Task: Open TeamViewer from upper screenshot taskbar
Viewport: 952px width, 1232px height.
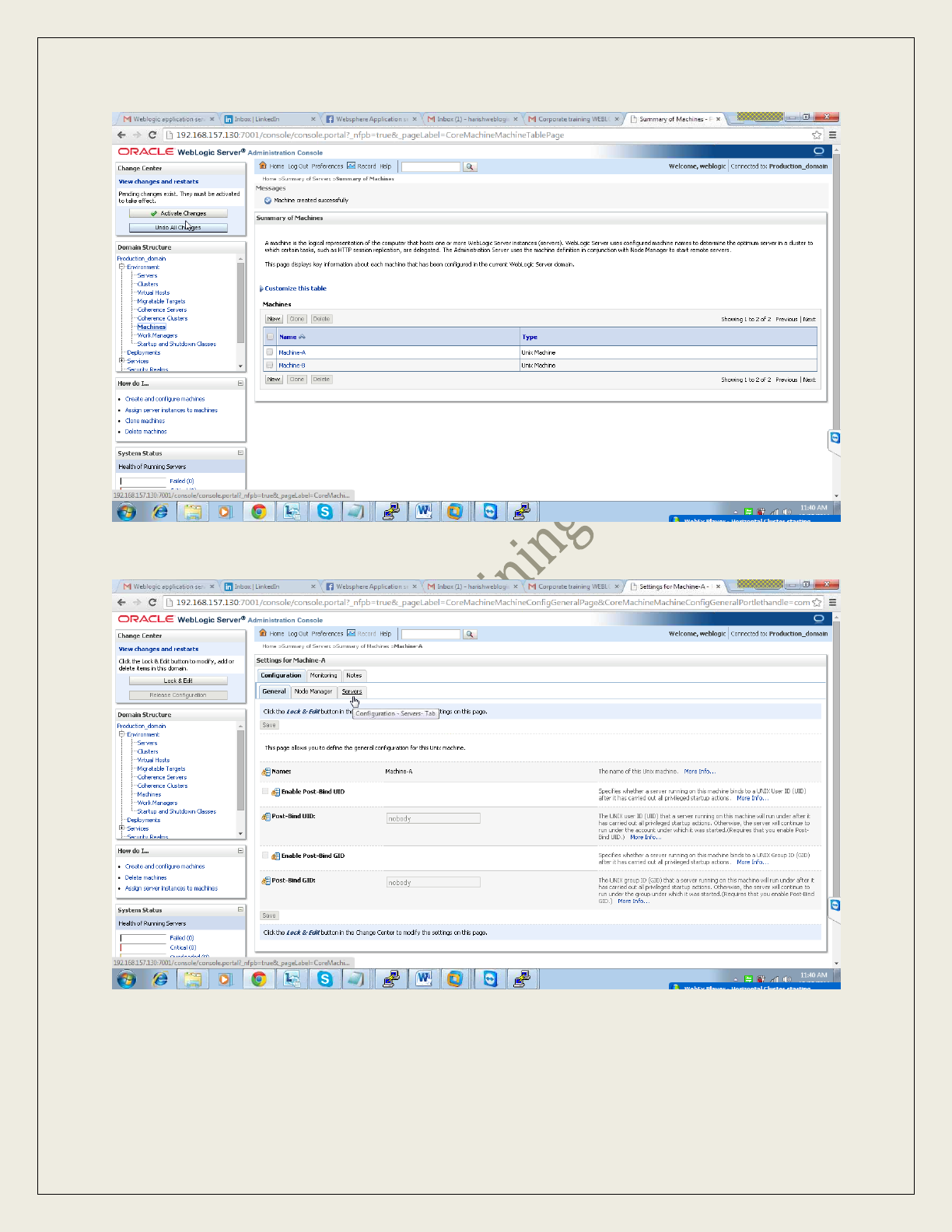Action: point(490,511)
